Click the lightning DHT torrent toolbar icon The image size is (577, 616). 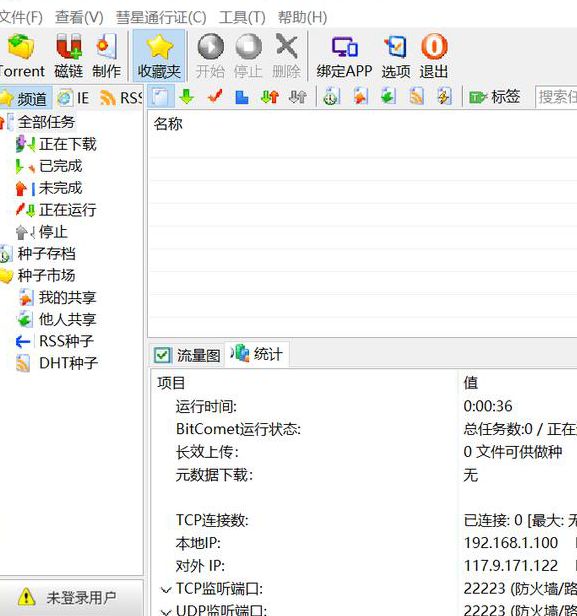pos(444,97)
